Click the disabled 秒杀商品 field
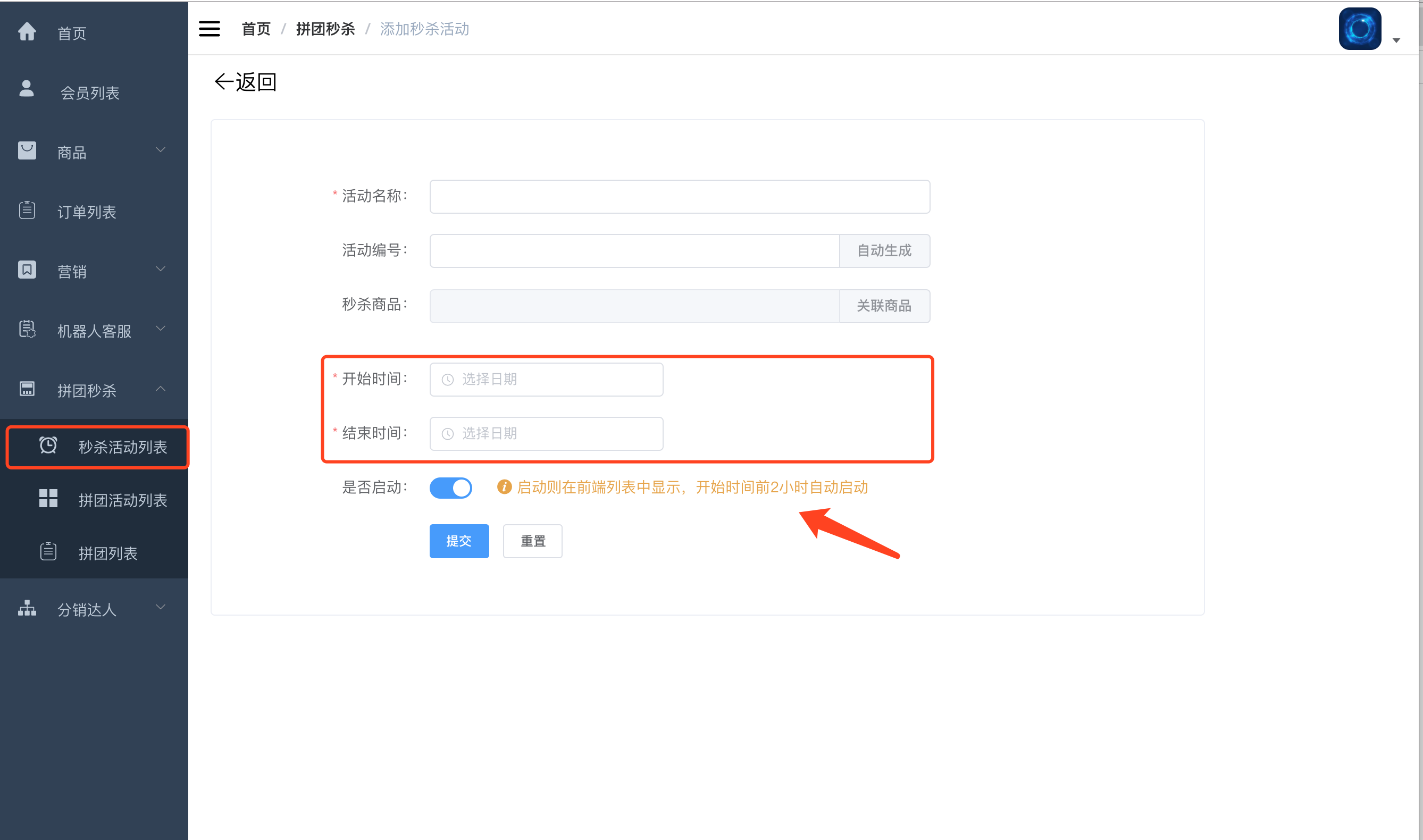1423x840 pixels. (634, 306)
